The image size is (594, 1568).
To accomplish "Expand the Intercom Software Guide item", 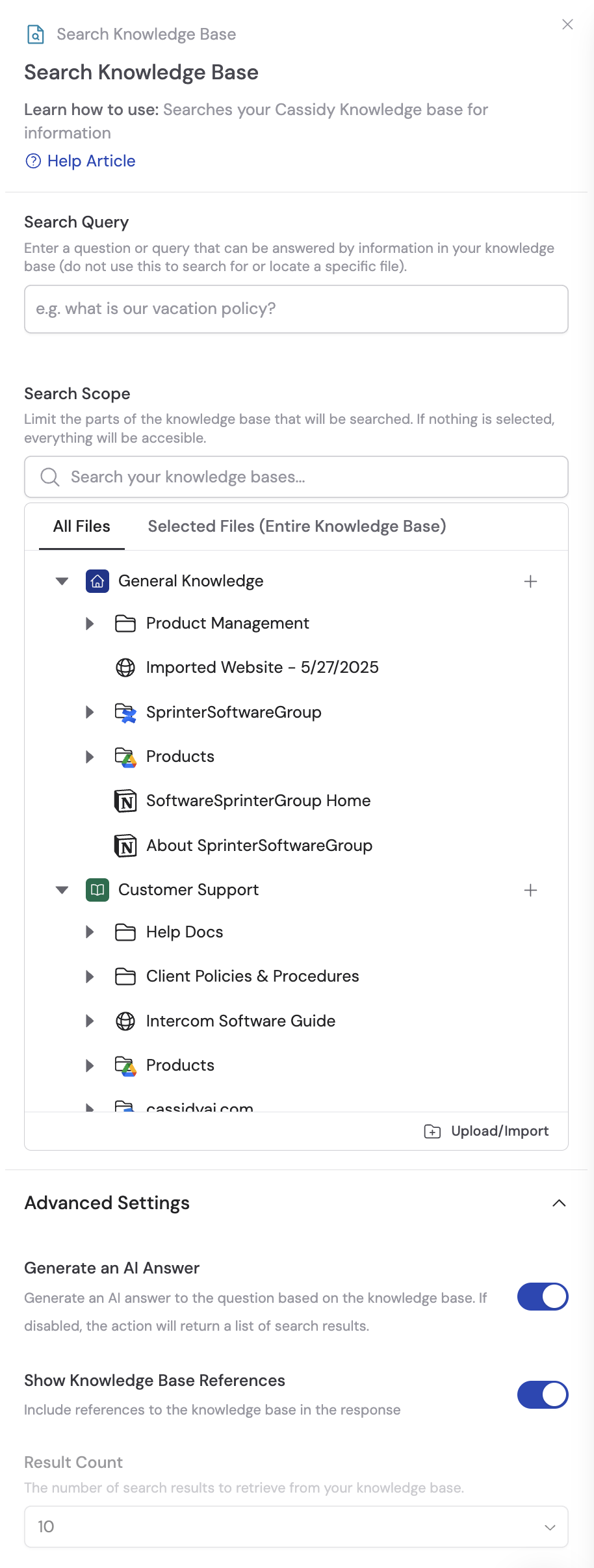I will click(x=90, y=1021).
